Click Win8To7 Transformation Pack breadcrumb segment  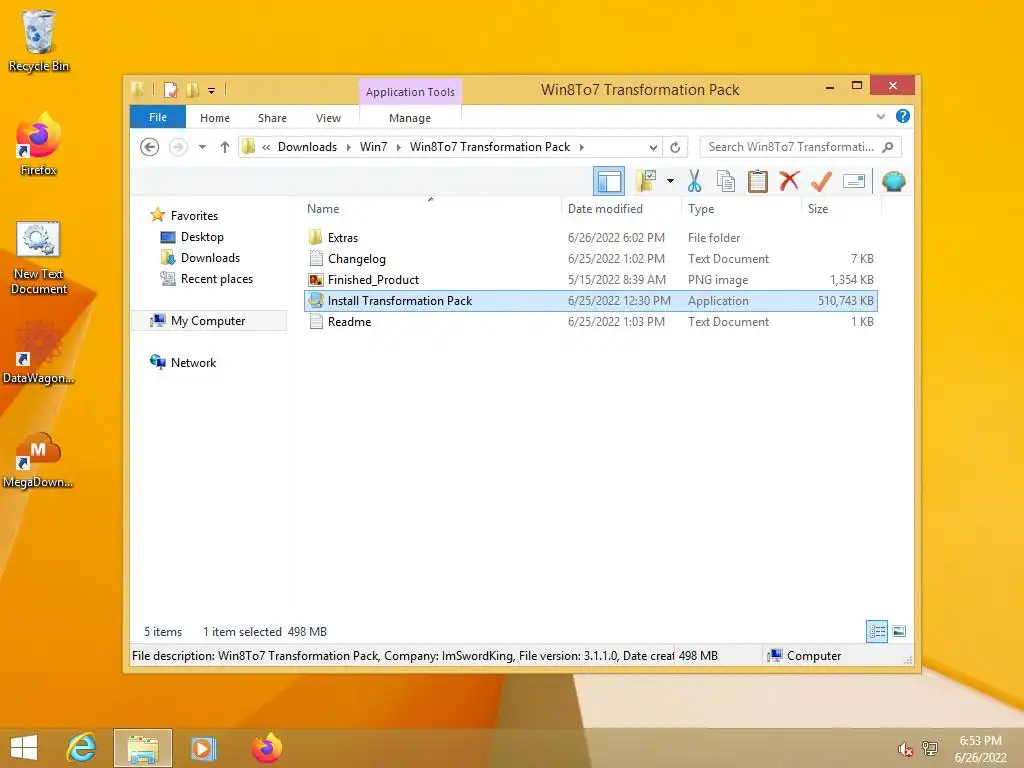pyautogui.click(x=490, y=147)
